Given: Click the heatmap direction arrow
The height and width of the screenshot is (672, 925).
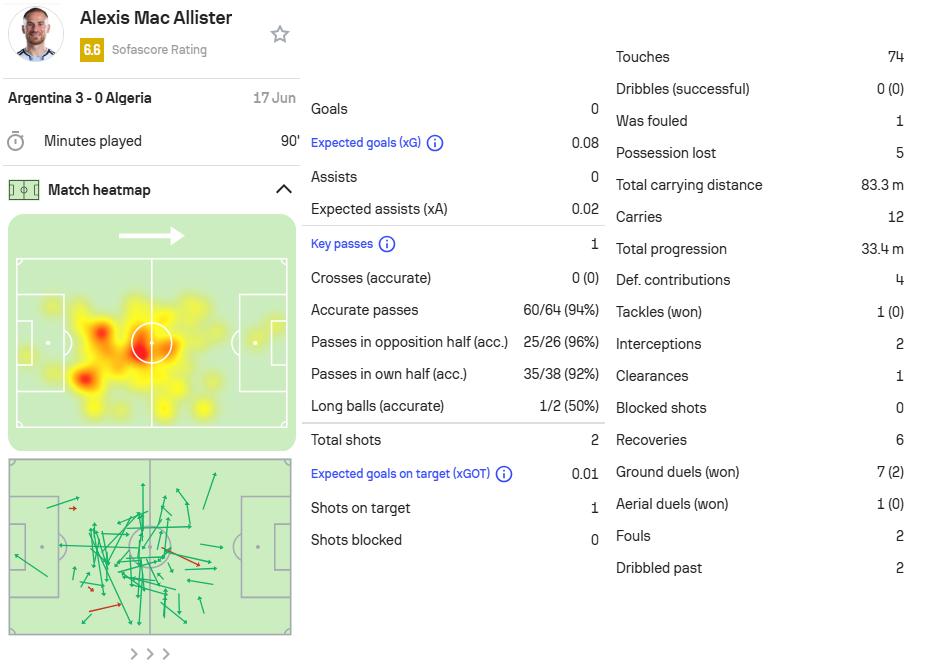Looking at the screenshot, I should pos(152,236).
